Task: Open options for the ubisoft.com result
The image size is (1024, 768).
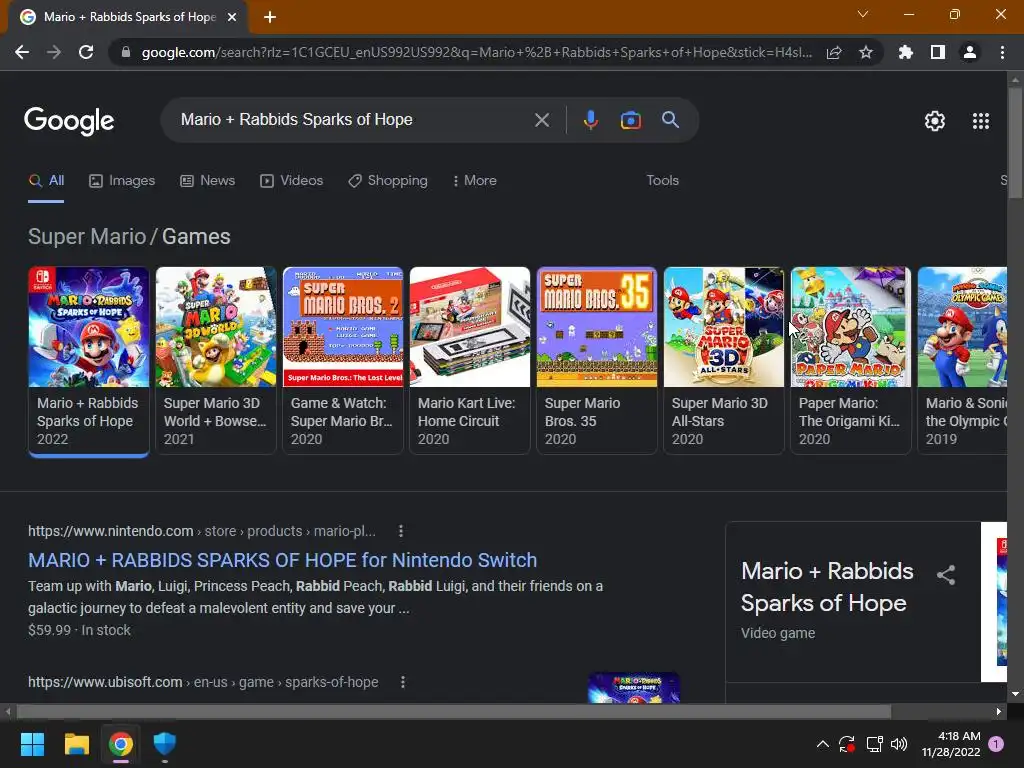Action: click(403, 682)
